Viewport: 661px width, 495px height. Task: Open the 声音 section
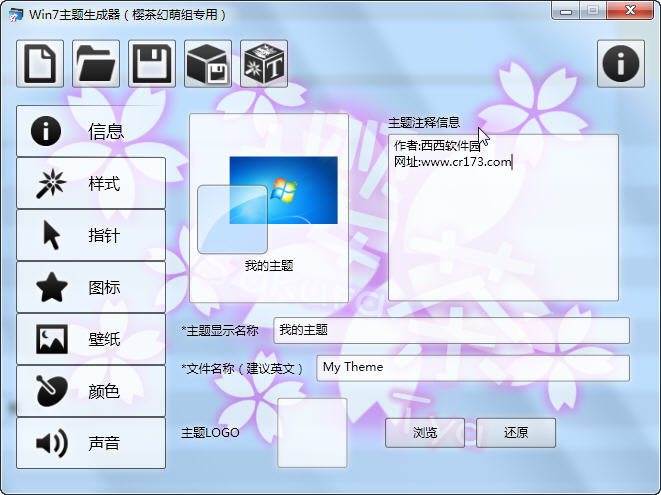(91, 443)
